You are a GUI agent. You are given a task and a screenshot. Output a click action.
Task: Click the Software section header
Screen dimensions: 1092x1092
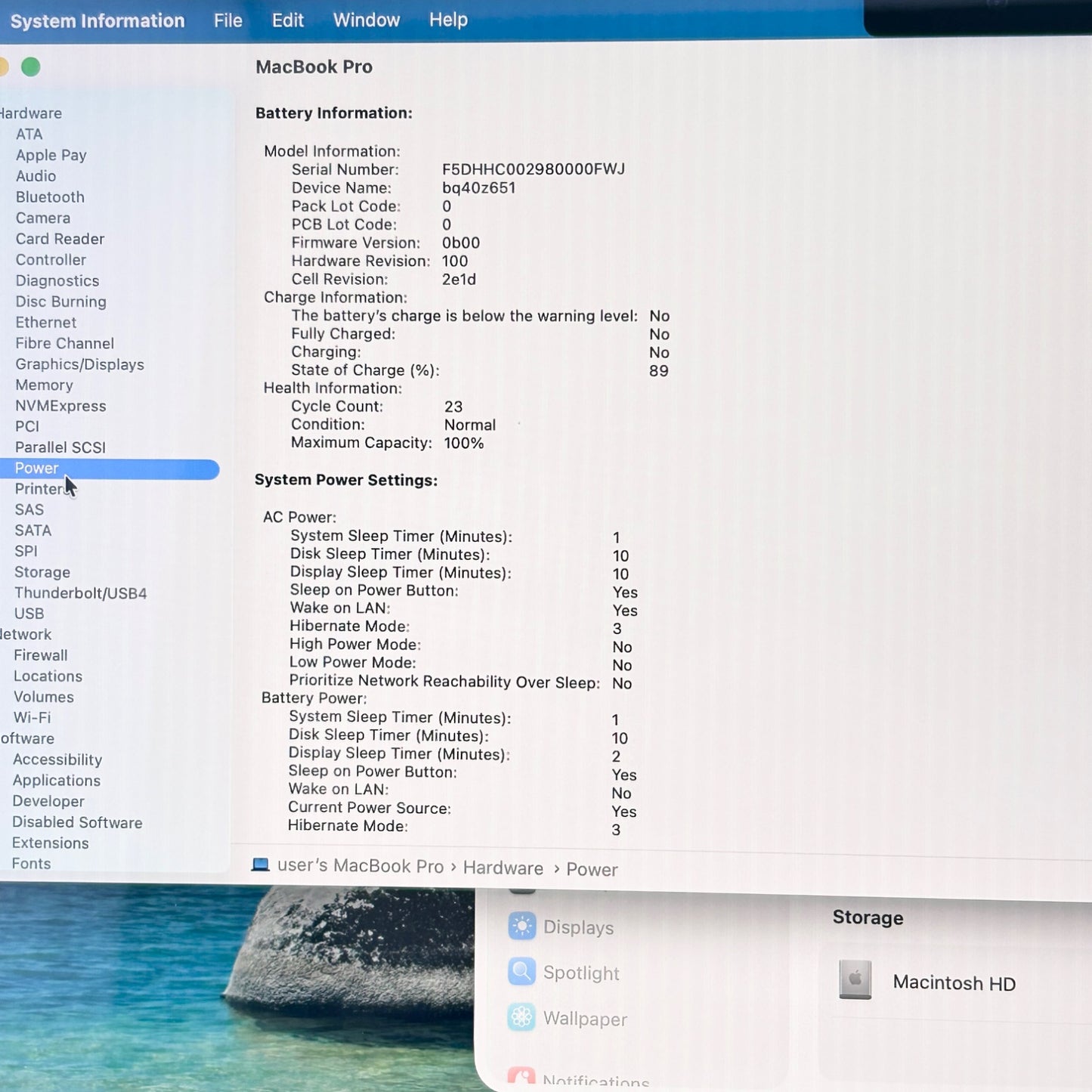pyautogui.click(x=27, y=738)
